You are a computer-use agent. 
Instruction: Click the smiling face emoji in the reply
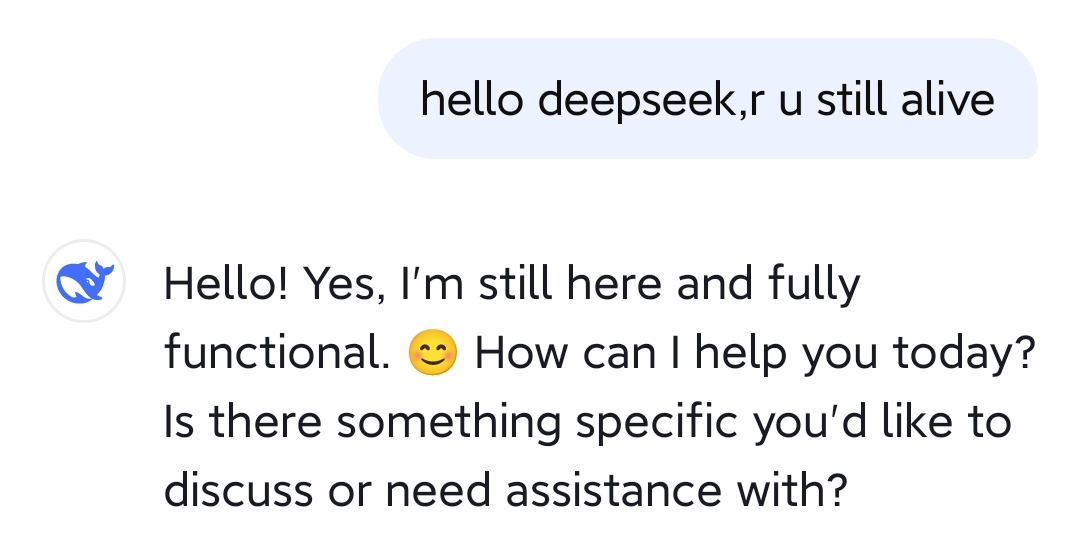tap(433, 352)
